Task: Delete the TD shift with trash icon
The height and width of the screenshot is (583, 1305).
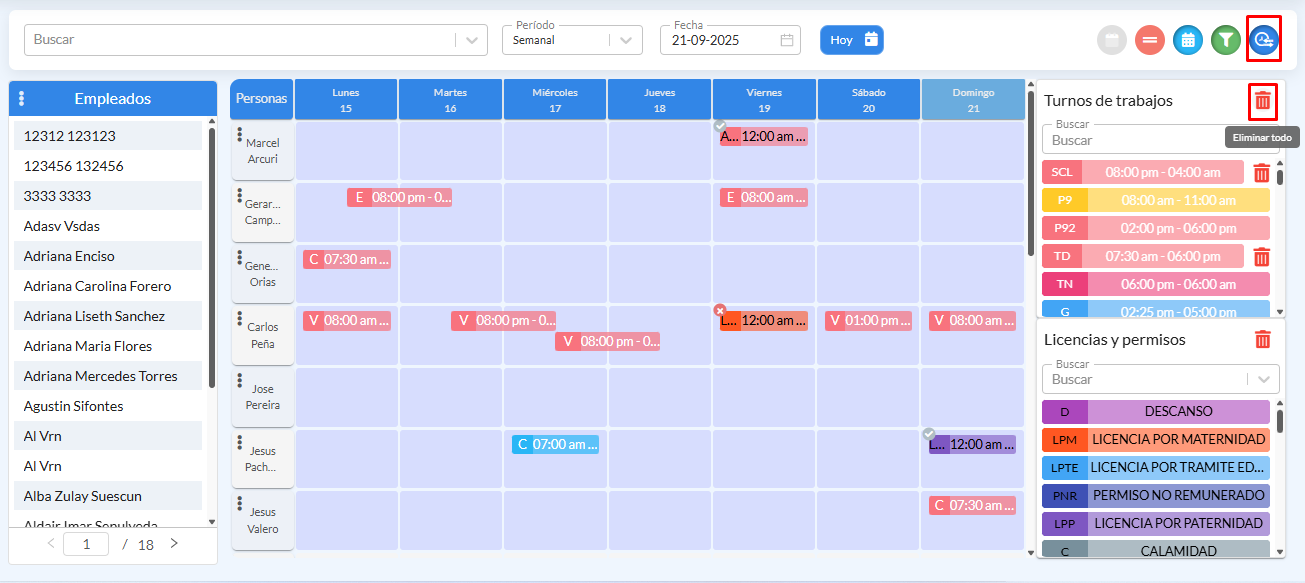Action: [x=1261, y=257]
